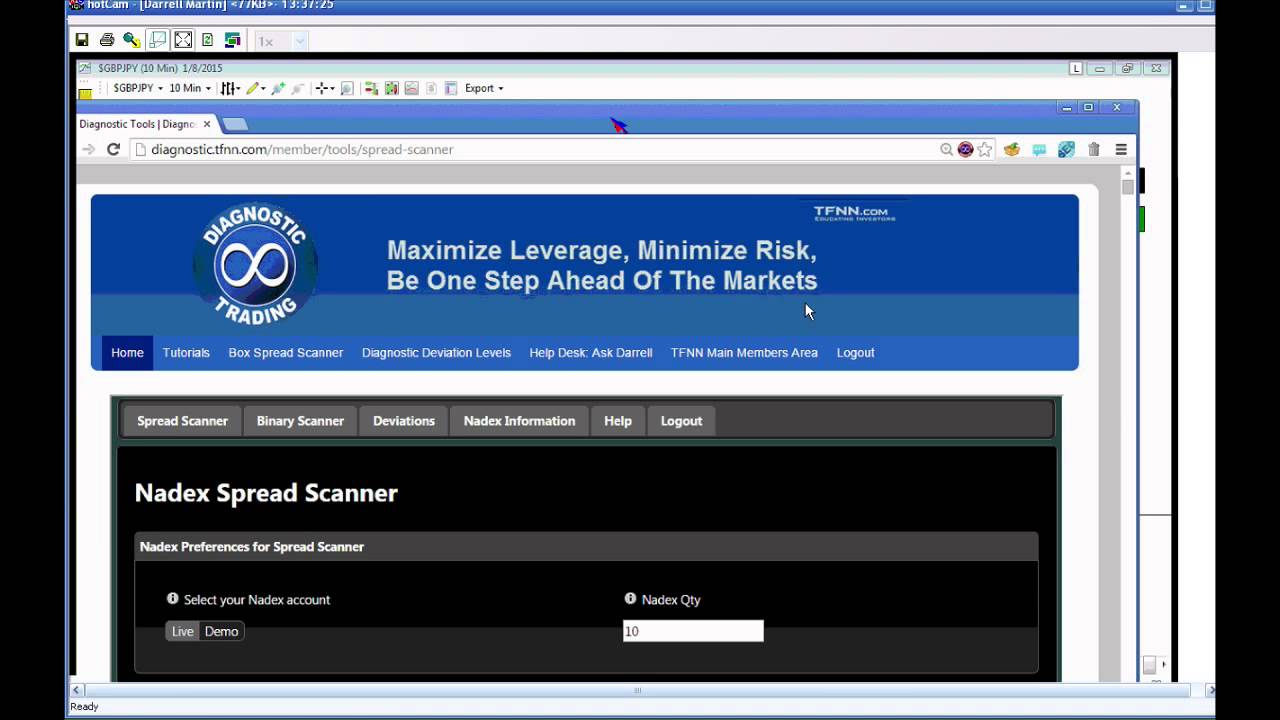1280x720 pixels.
Task: Click the printer icon in hotCam toolbar
Action: tap(107, 40)
